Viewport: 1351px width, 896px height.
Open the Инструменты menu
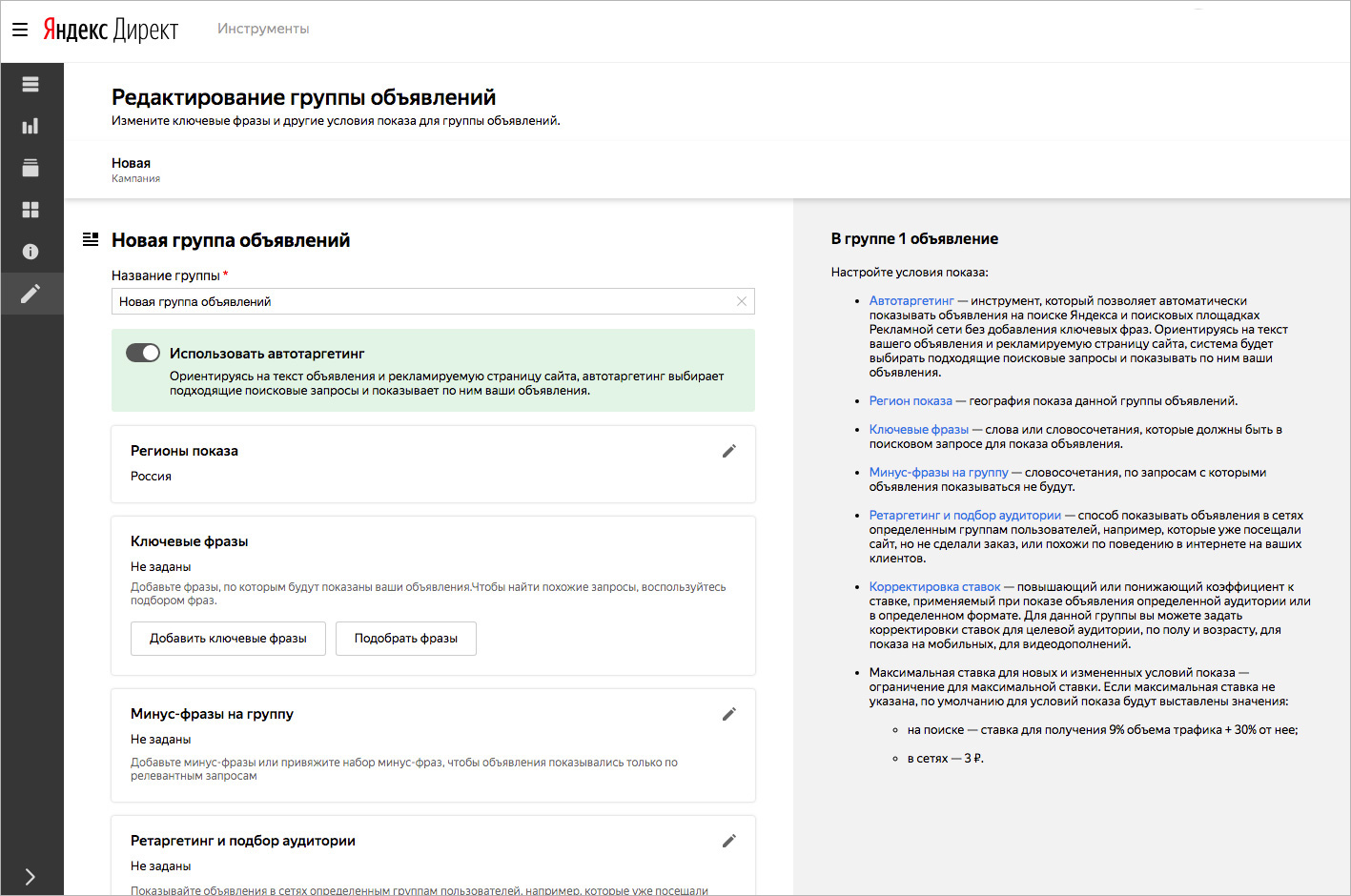tap(263, 29)
